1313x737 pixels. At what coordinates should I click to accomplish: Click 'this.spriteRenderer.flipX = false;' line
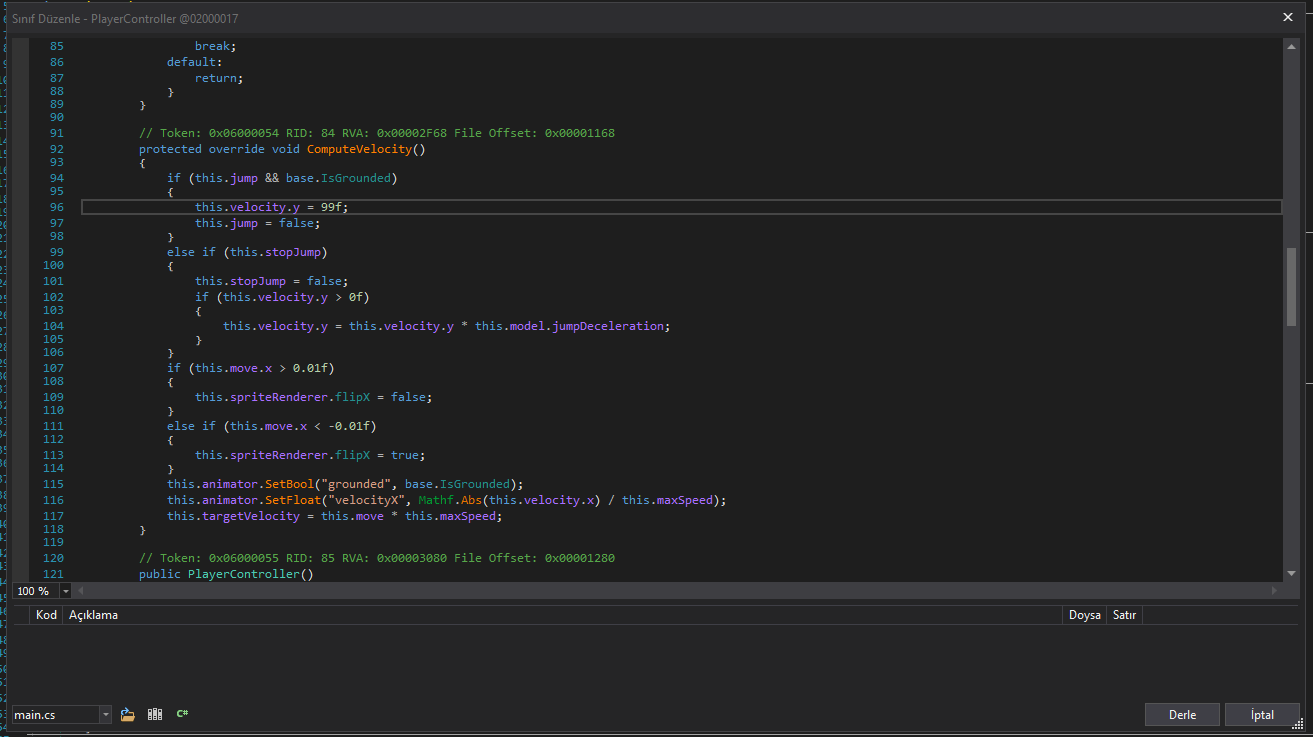point(314,397)
